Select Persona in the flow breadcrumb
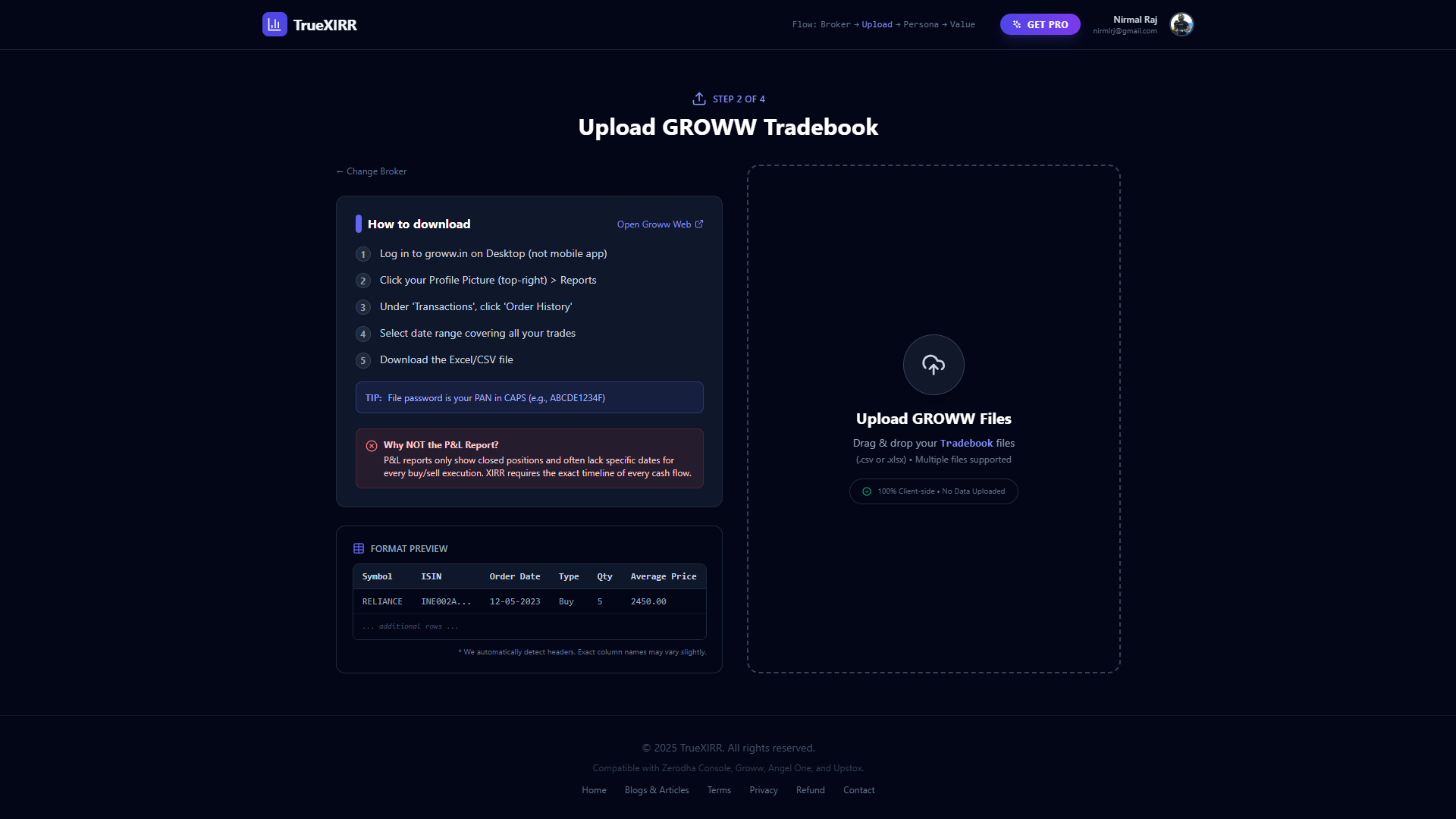This screenshot has height=819, width=1456. pos(921,24)
